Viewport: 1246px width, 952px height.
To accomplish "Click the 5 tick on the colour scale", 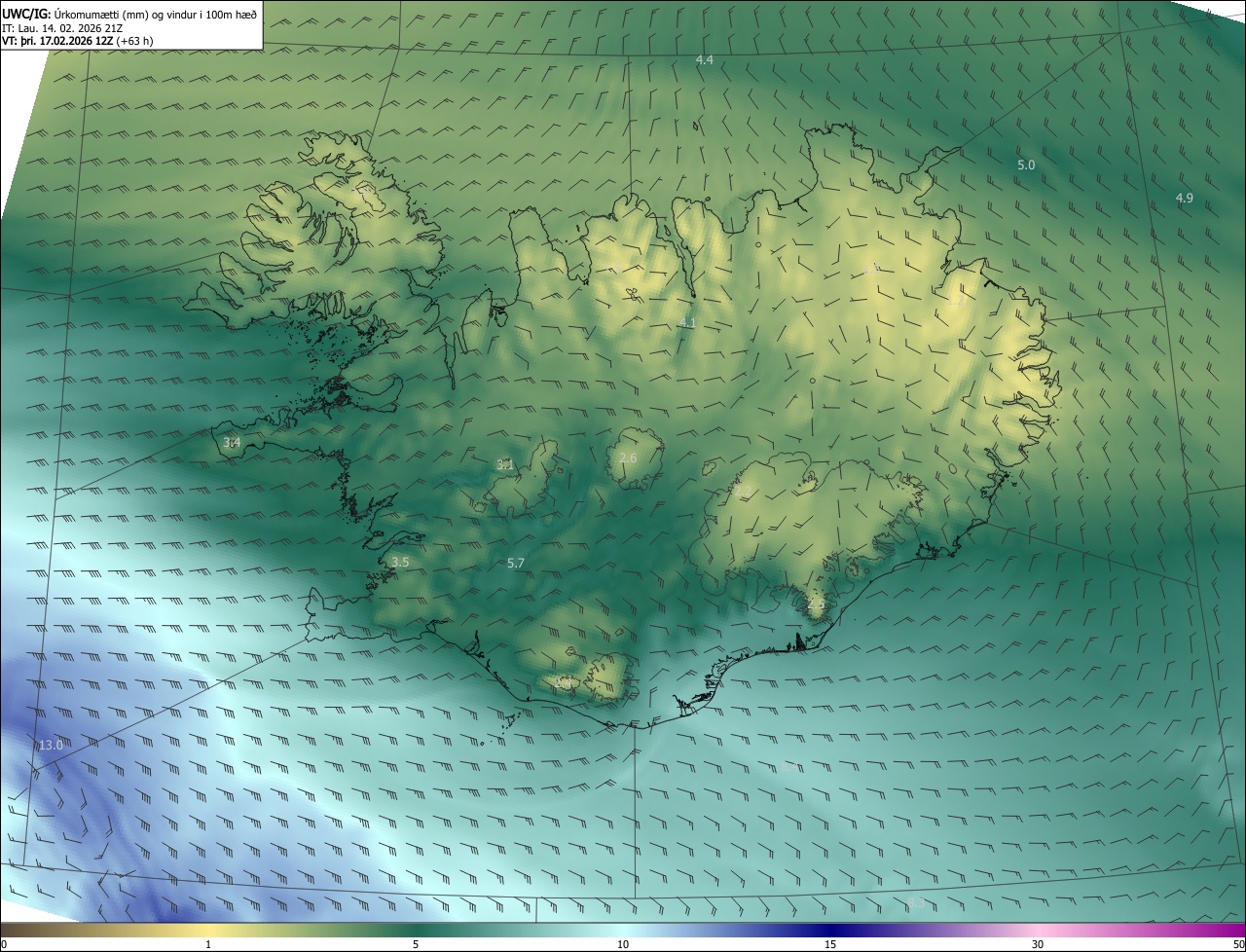I will coord(416,944).
